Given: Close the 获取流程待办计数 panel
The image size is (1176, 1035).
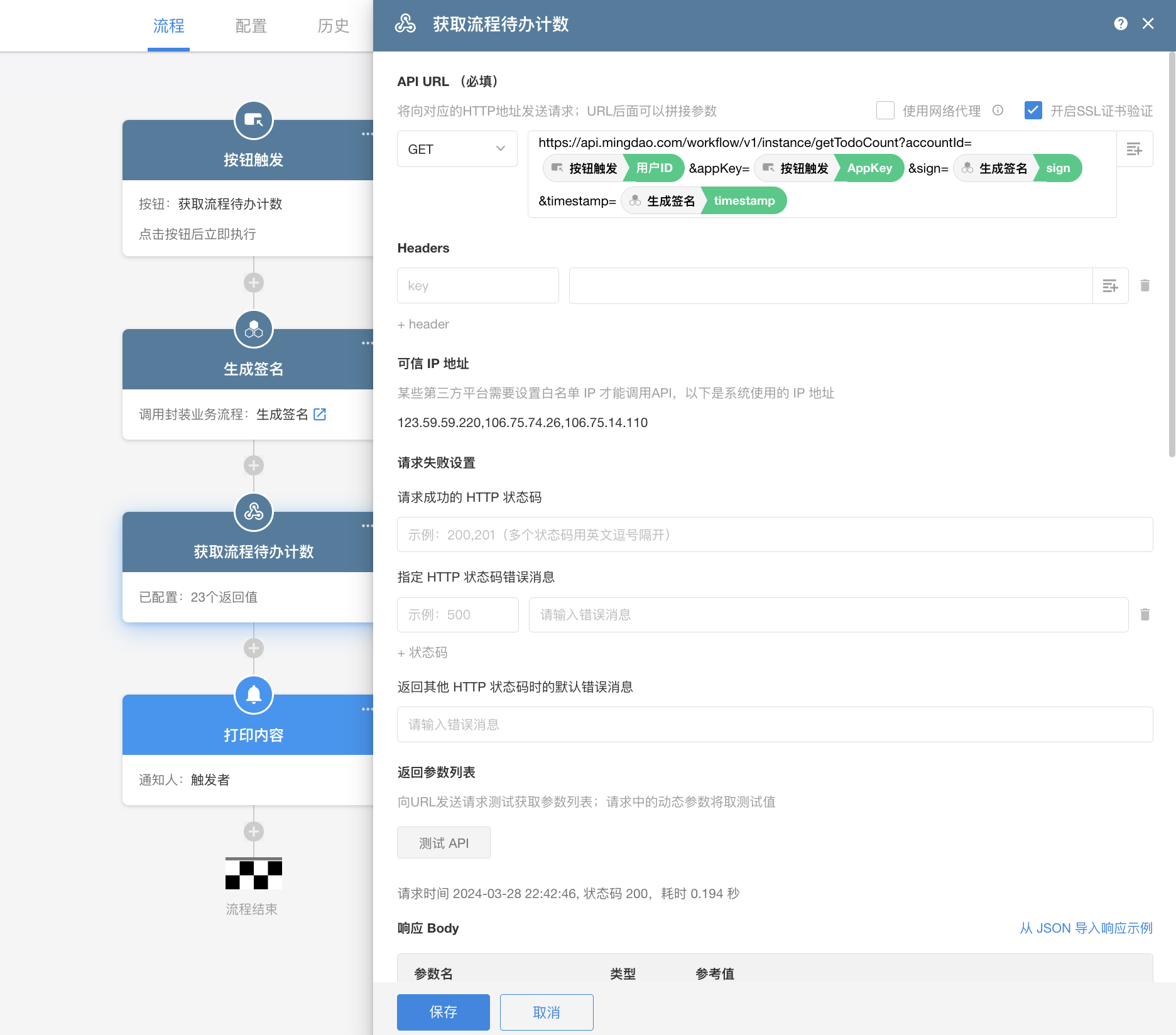Looking at the screenshot, I should pyautogui.click(x=1148, y=24).
